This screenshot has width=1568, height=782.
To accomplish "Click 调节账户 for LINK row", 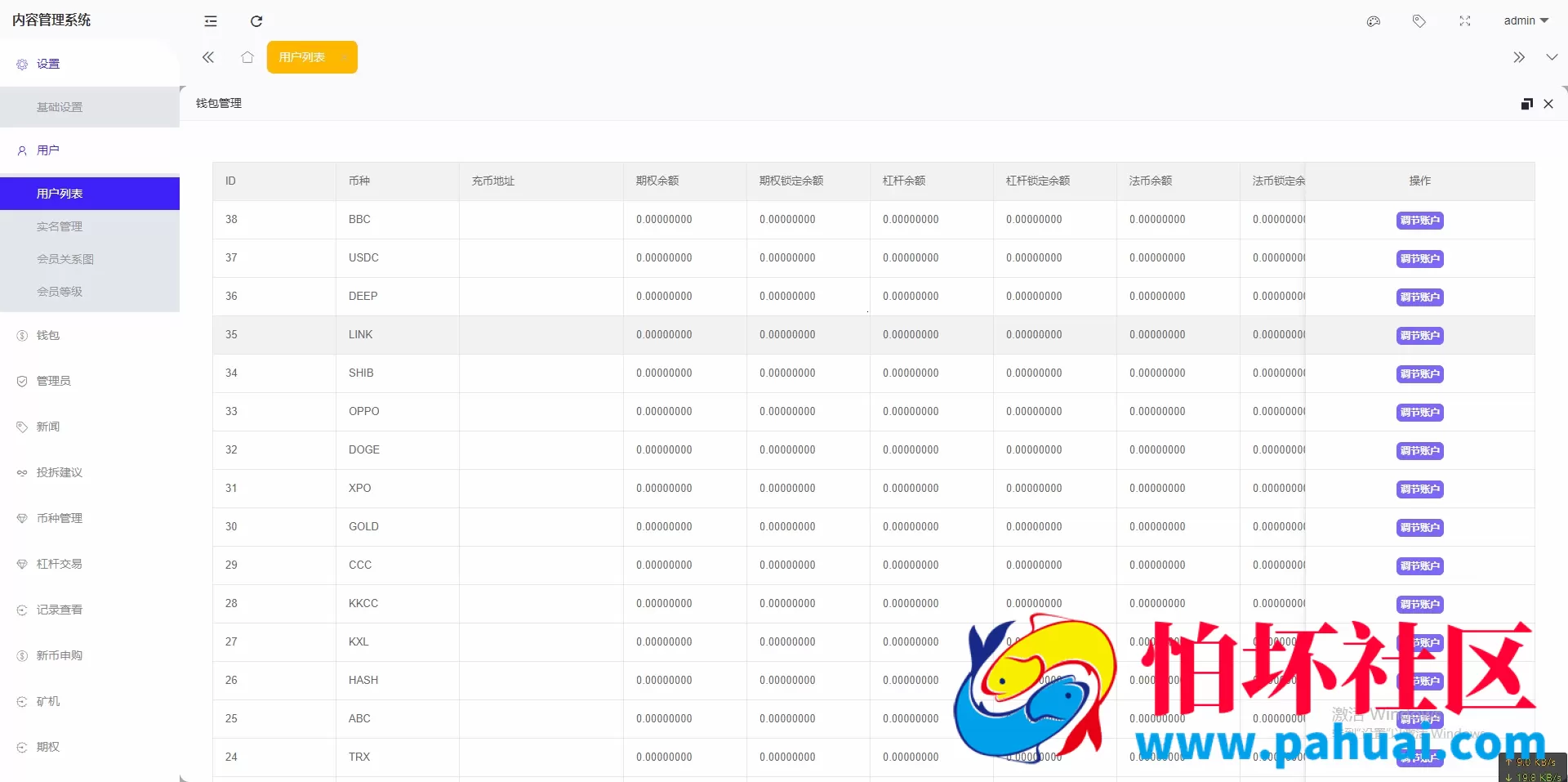I will (1419, 336).
